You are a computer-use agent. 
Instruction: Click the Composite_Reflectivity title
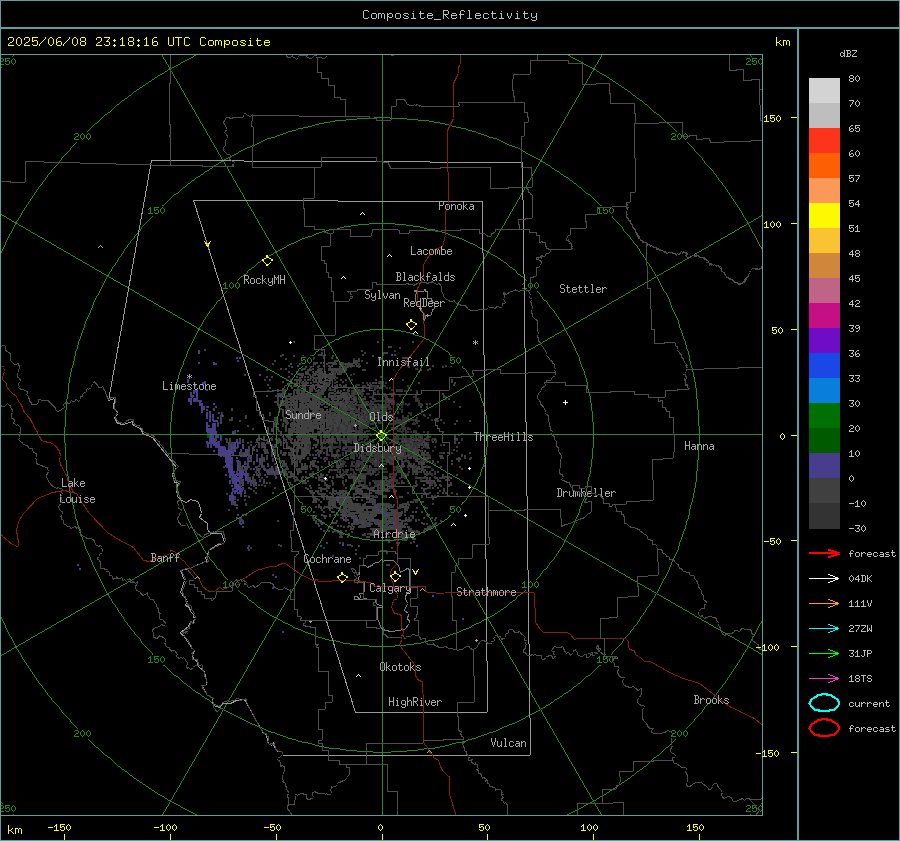point(449,15)
